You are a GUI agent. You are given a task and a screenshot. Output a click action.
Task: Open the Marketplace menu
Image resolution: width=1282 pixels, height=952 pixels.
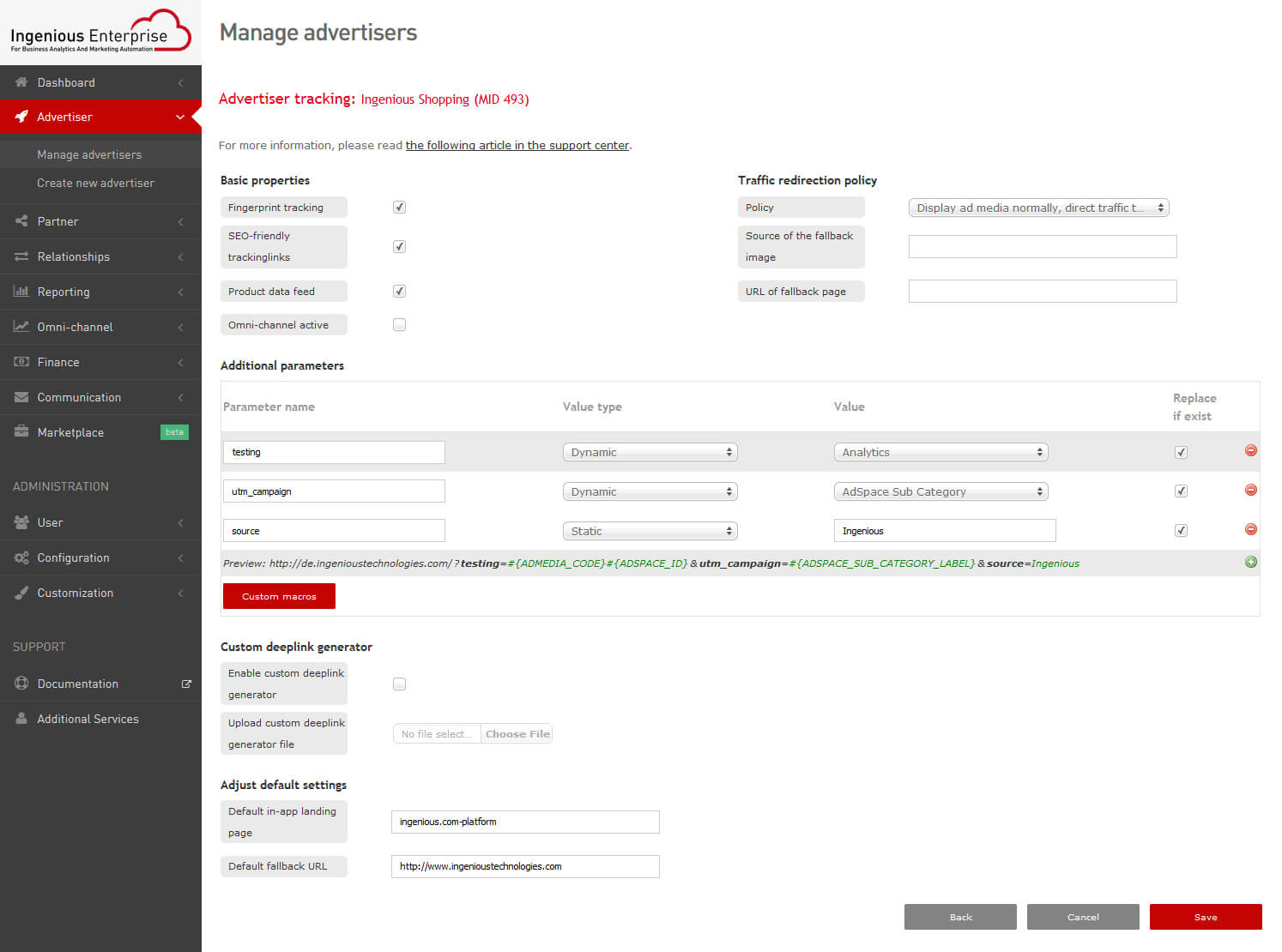coord(100,432)
